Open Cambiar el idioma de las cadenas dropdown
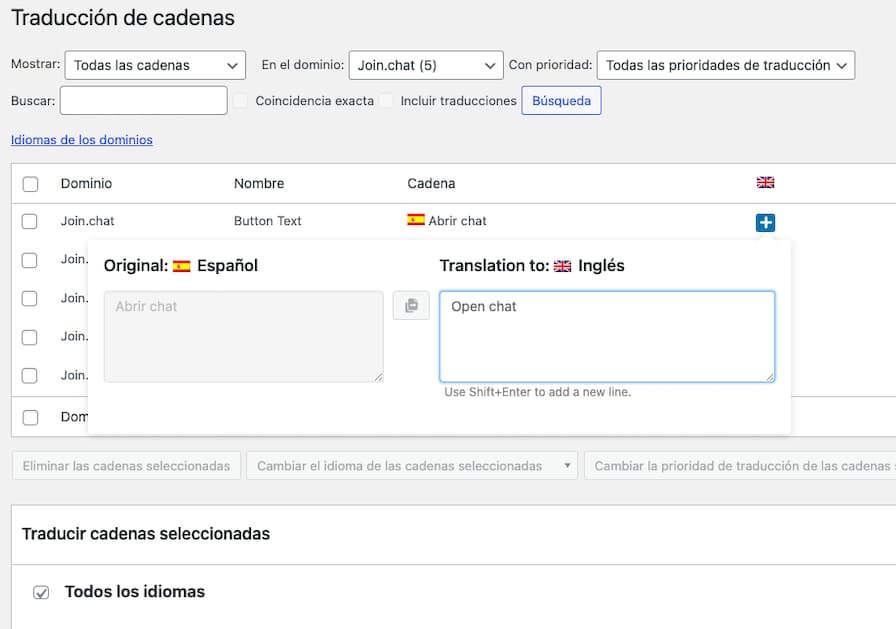Screen dimensions: 896x629 point(412,466)
